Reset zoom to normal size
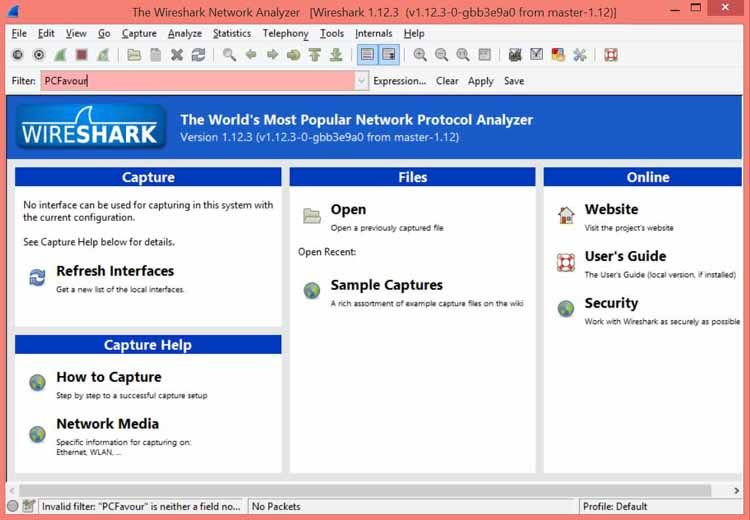The image size is (750, 520). pyautogui.click(x=463, y=55)
